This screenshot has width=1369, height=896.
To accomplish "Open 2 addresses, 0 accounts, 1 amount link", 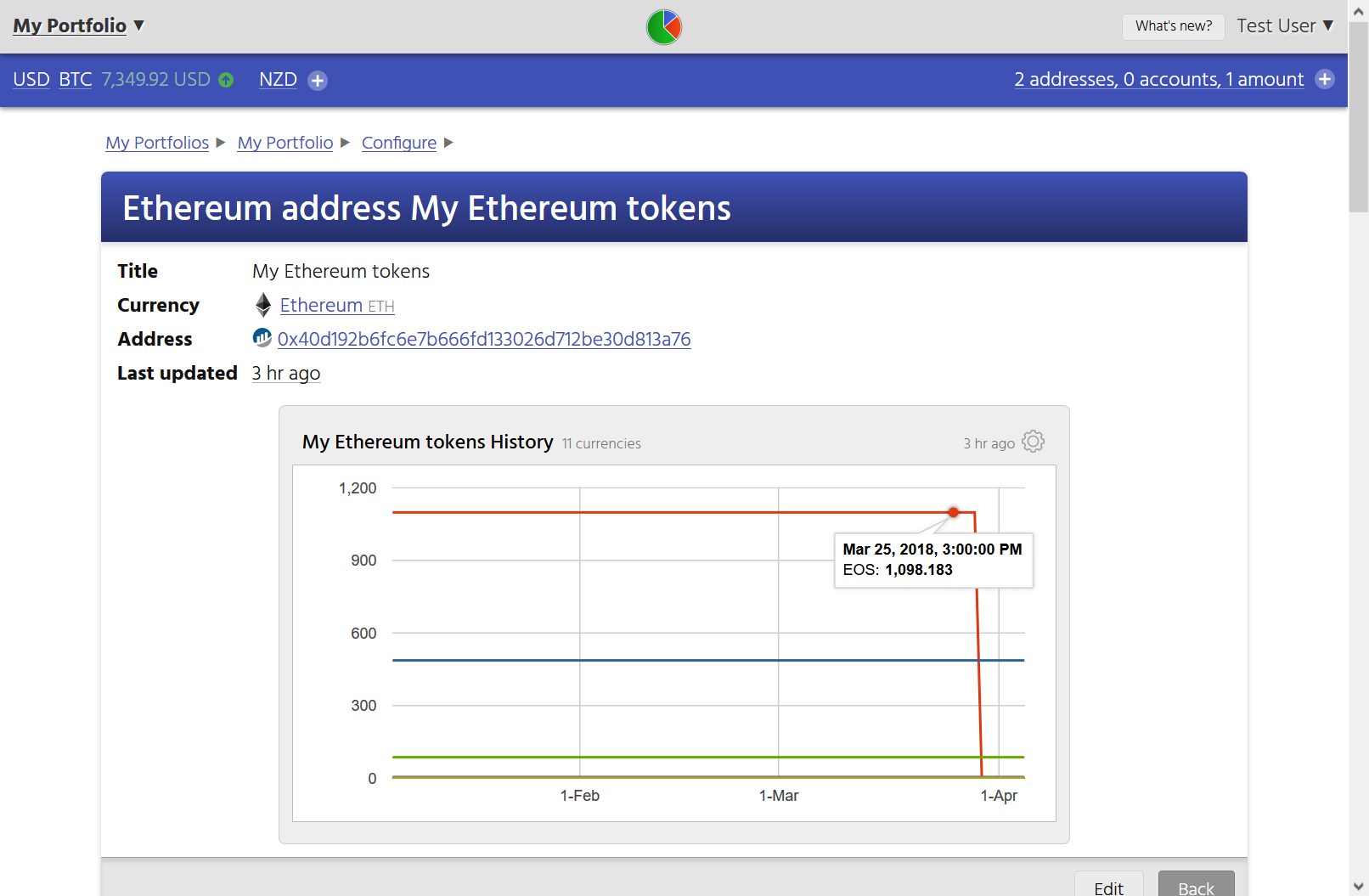I will coord(1159,80).
